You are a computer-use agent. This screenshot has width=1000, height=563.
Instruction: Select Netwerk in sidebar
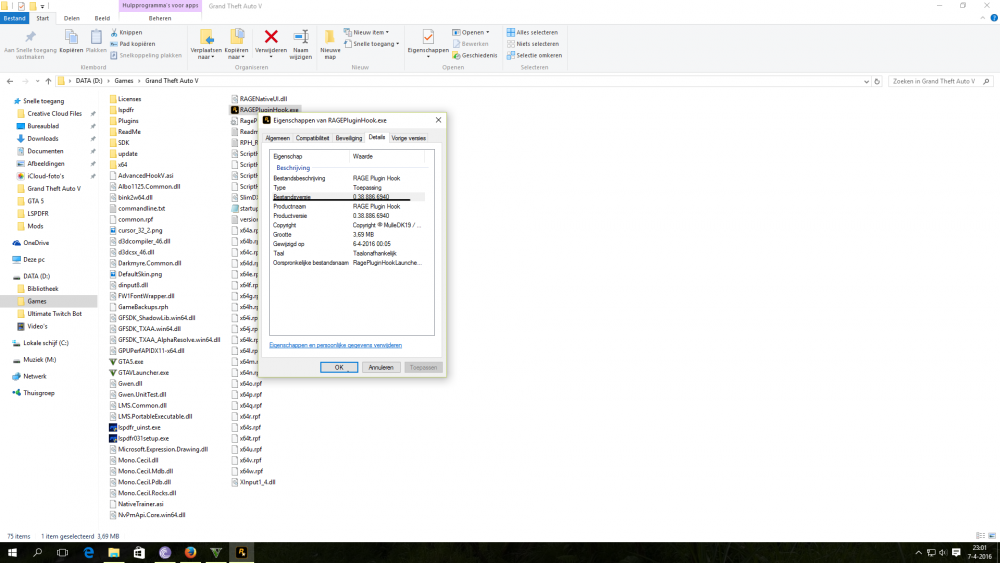click(x=34, y=376)
